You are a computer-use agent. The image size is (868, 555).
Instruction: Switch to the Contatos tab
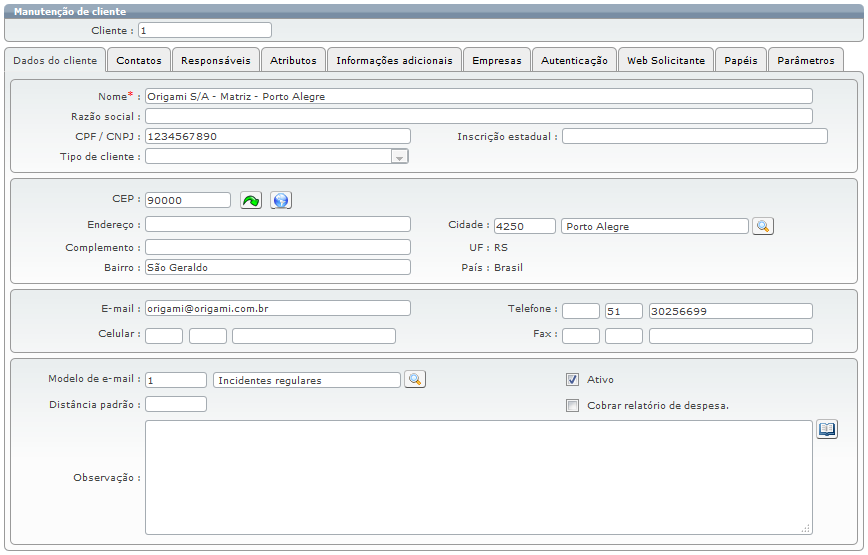[138, 60]
